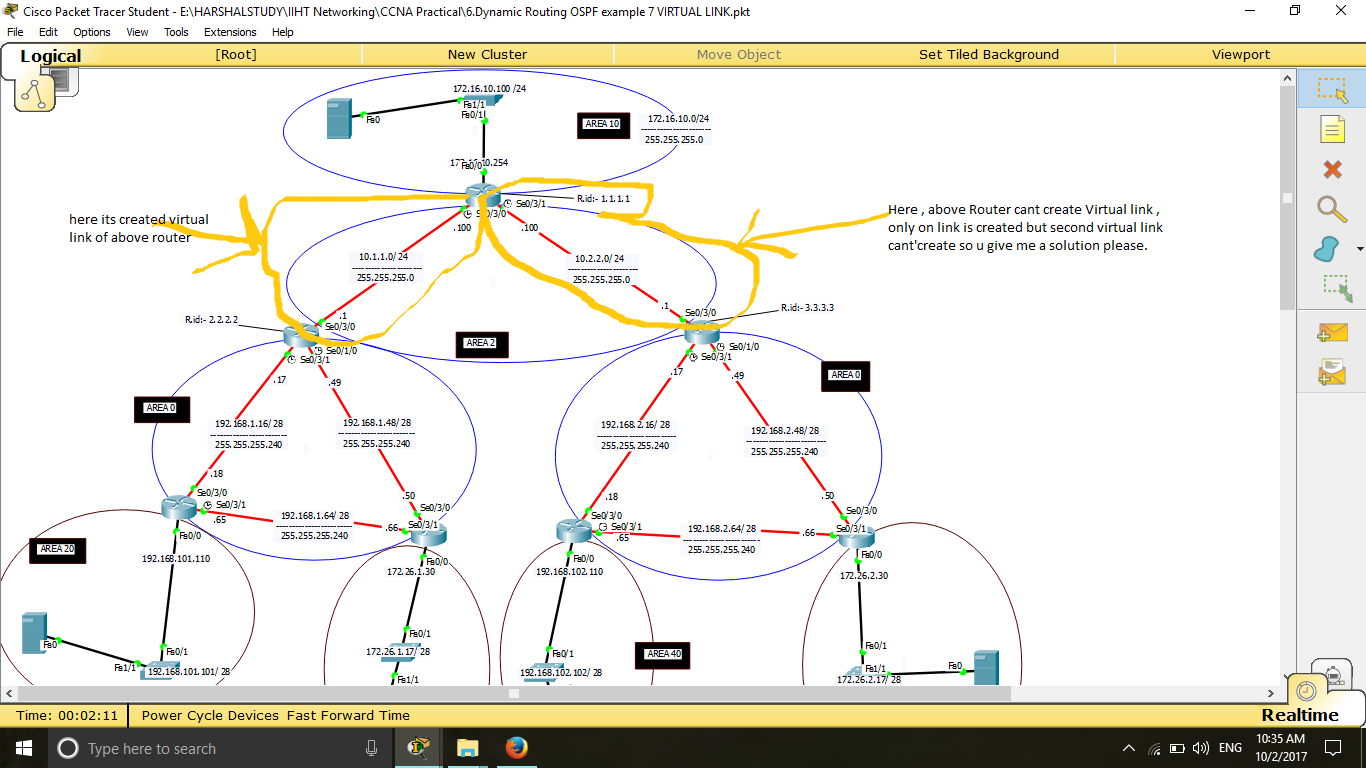Click the Set Tiled Background button
The height and width of the screenshot is (768, 1366).
click(x=989, y=54)
